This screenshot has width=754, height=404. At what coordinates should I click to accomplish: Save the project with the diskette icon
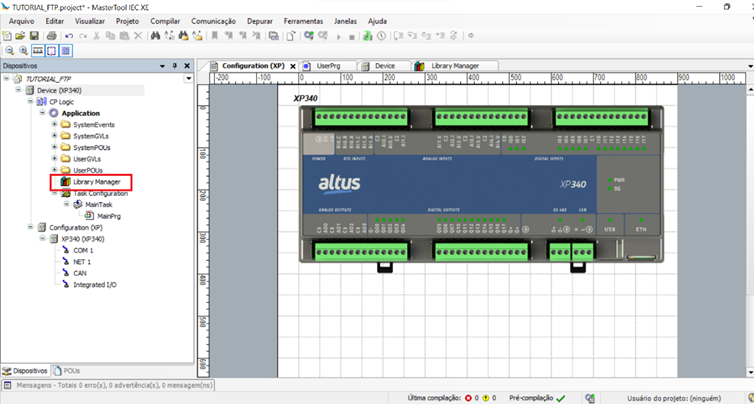click(34, 36)
